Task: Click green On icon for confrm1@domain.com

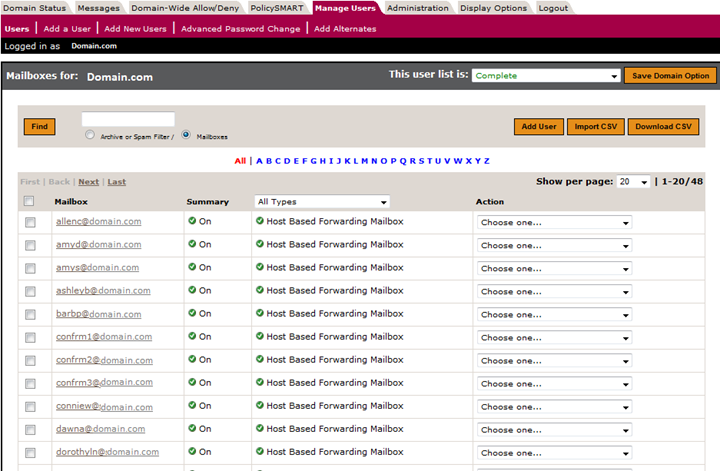Action: tap(191, 337)
